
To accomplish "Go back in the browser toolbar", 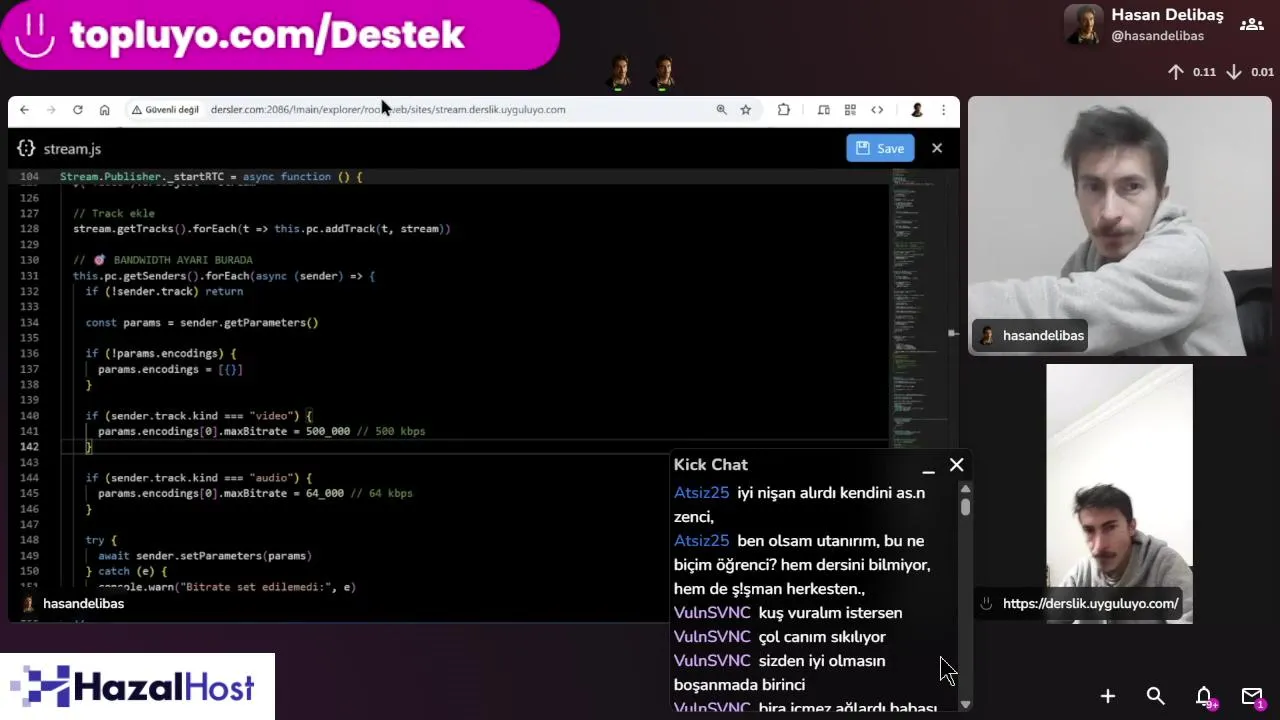I will pos(24,110).
